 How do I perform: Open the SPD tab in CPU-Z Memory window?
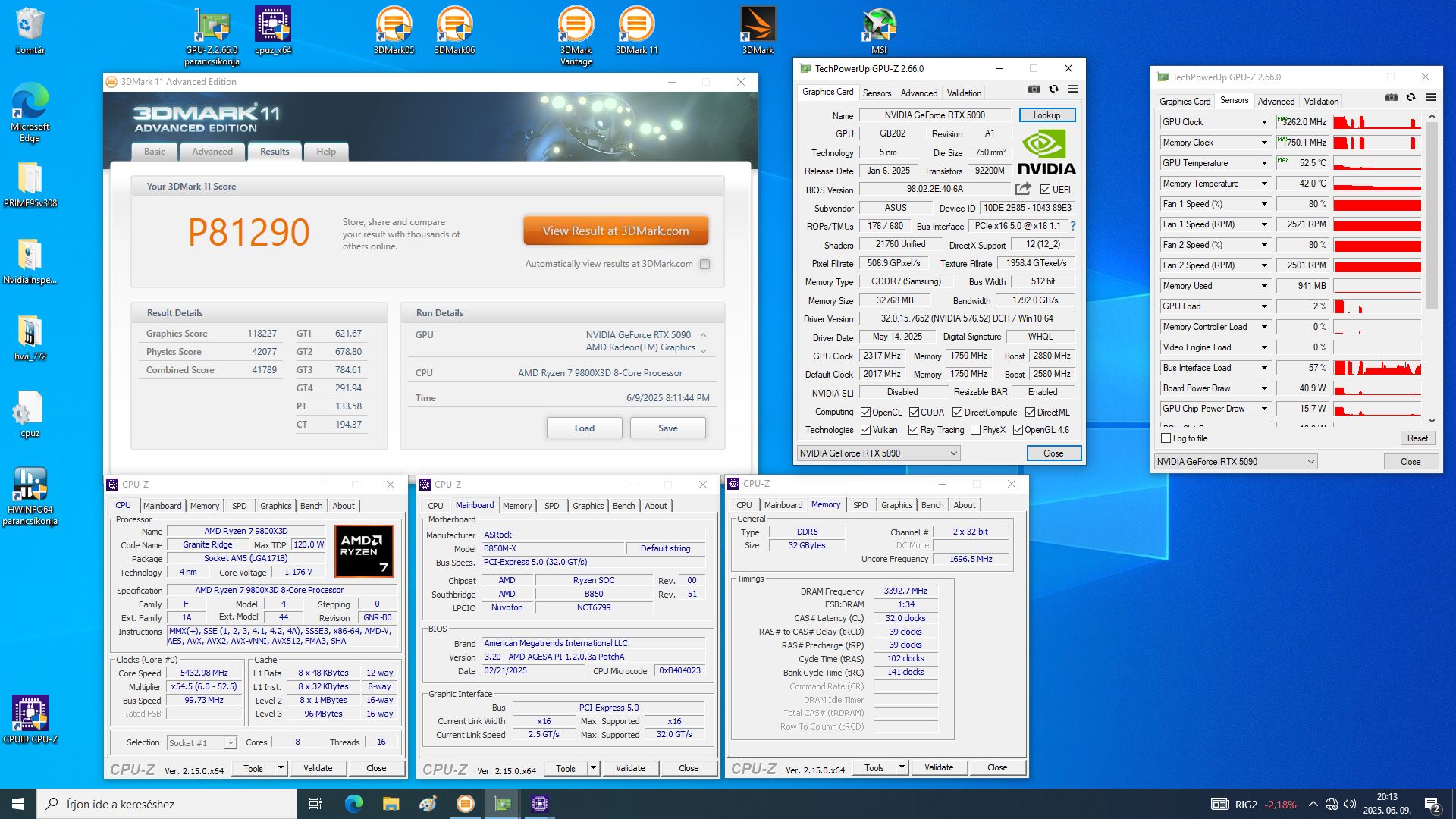coord(860,505)
